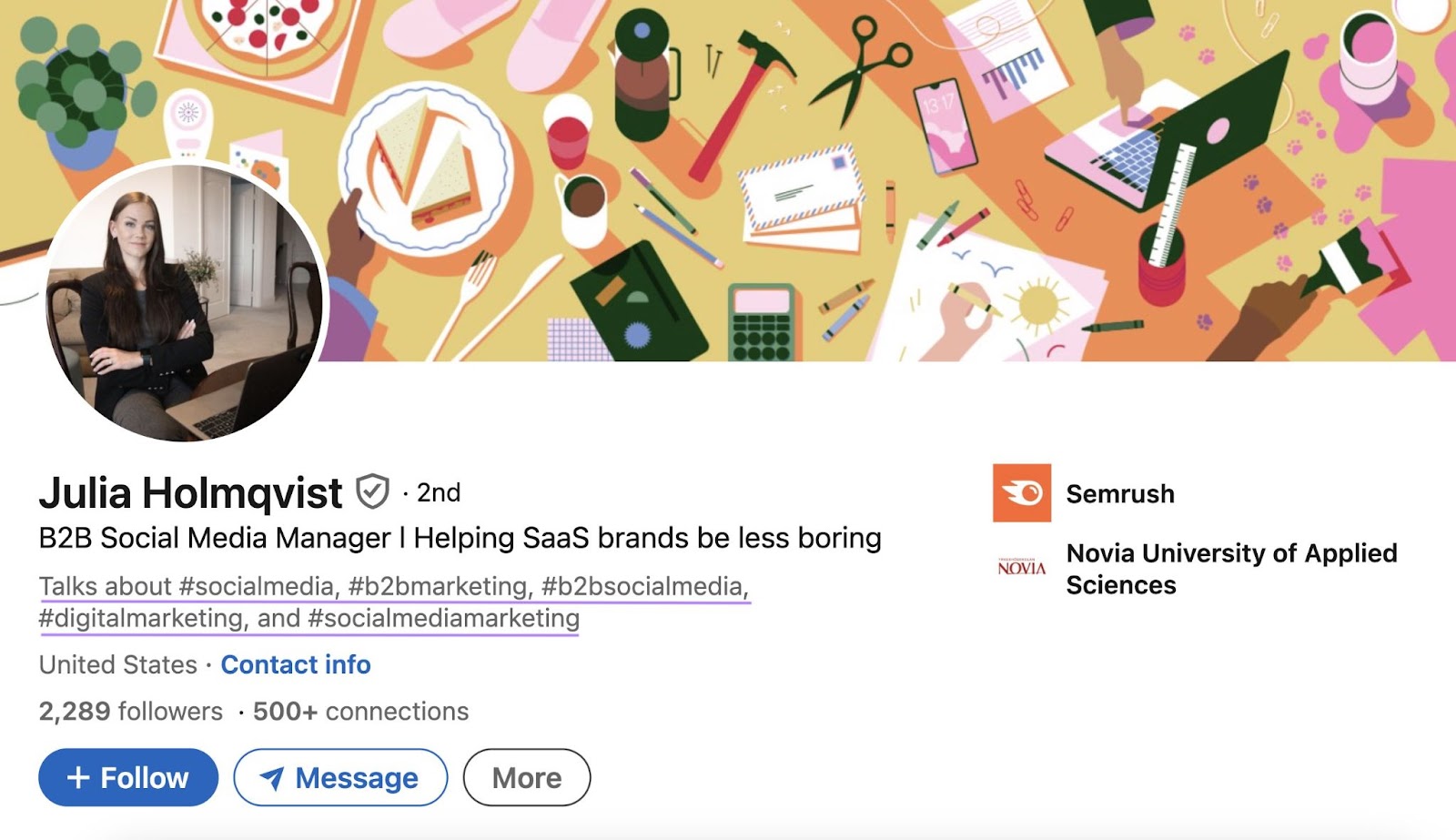1456x840 pixels.
Task: Click the verification badge next to Julia's name
Action: point(370,491)
